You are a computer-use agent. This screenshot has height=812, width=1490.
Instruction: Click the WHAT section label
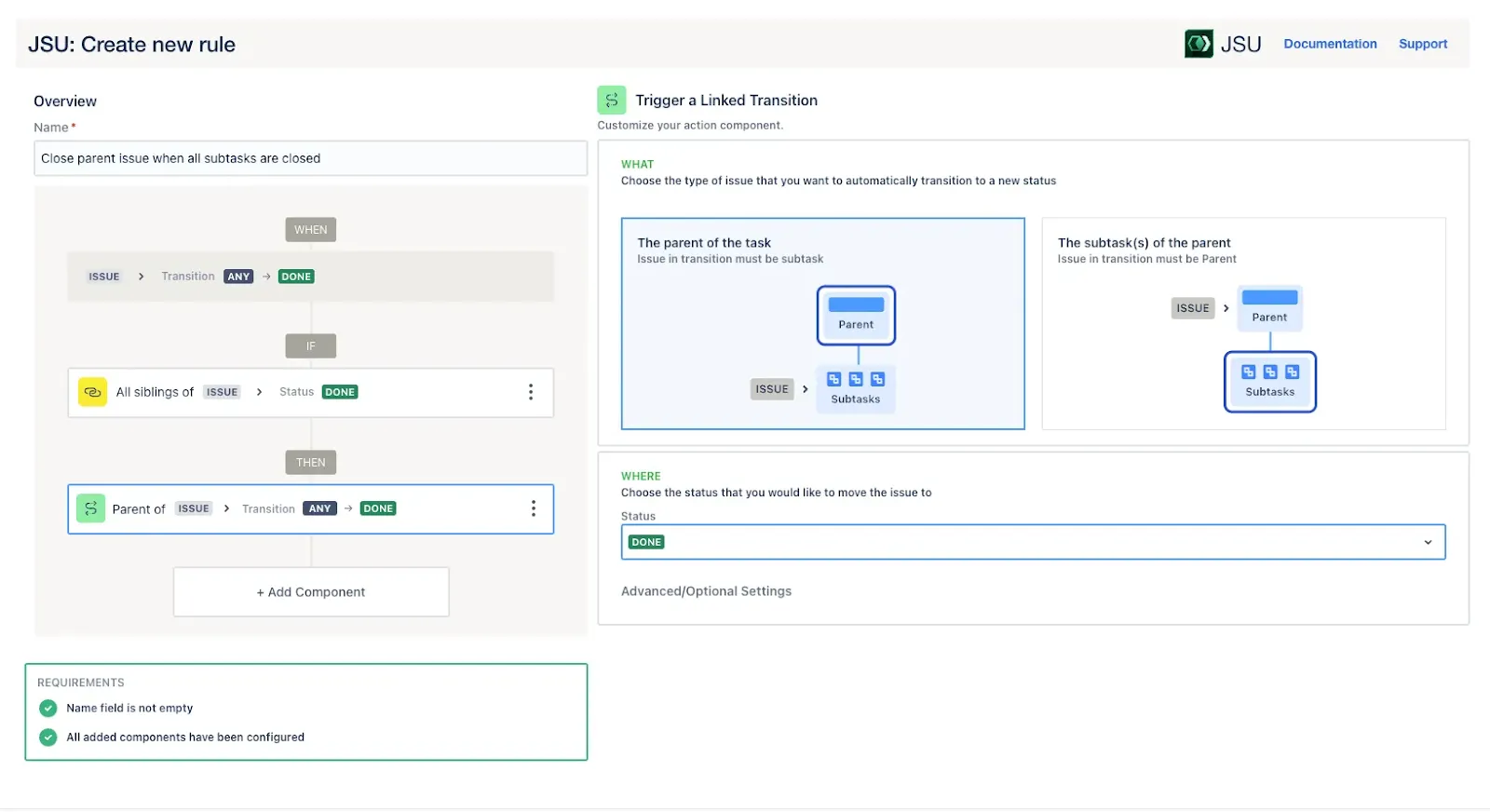click(x=638, y=165)
